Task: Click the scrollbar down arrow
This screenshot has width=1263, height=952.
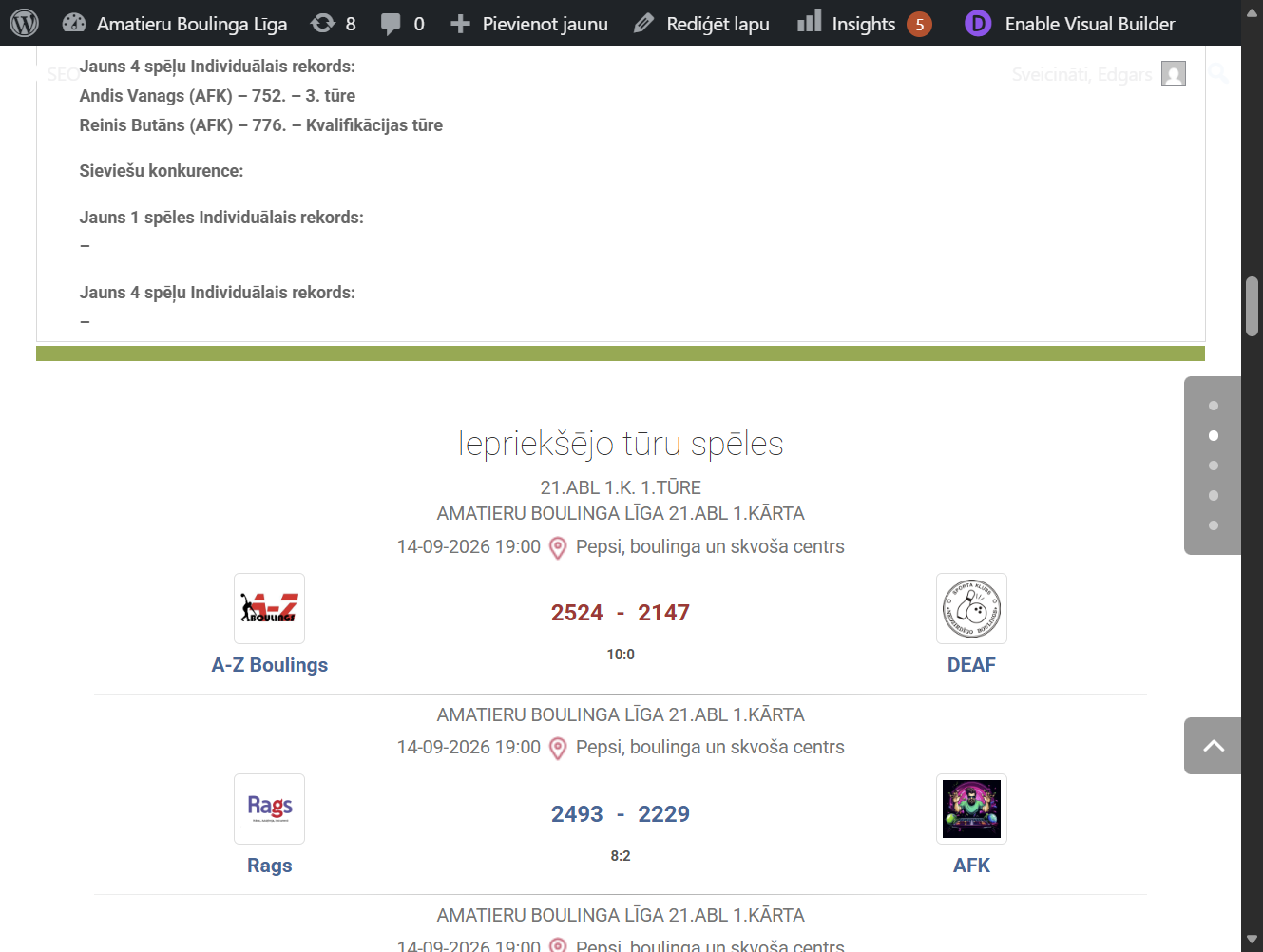Action: pos(1253,941)
